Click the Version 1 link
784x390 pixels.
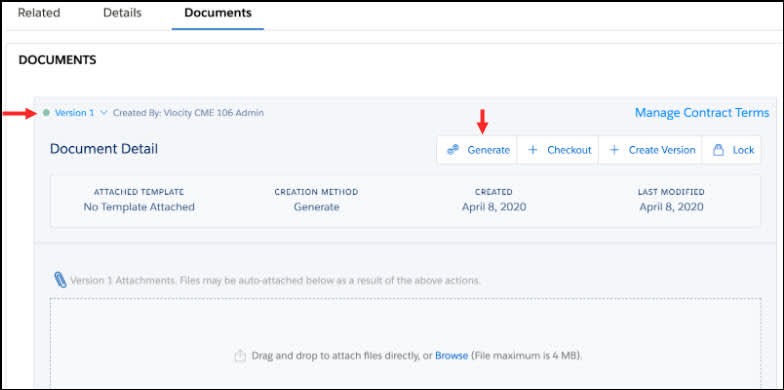74,113
